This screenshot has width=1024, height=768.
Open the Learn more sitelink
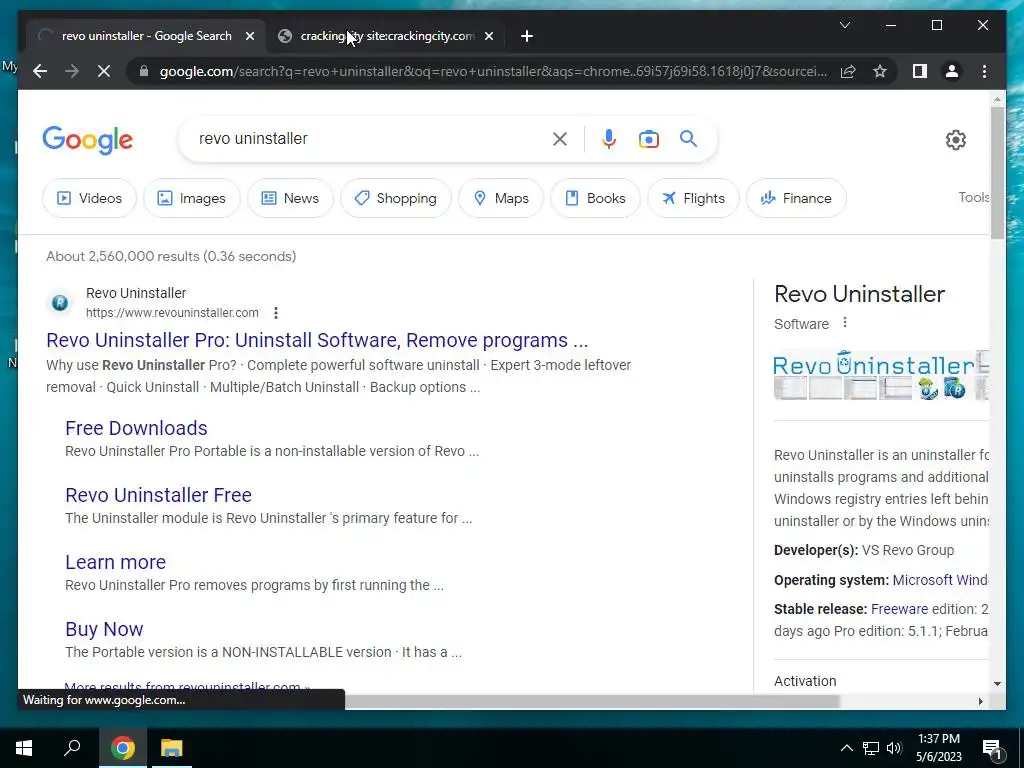point(116,562)
